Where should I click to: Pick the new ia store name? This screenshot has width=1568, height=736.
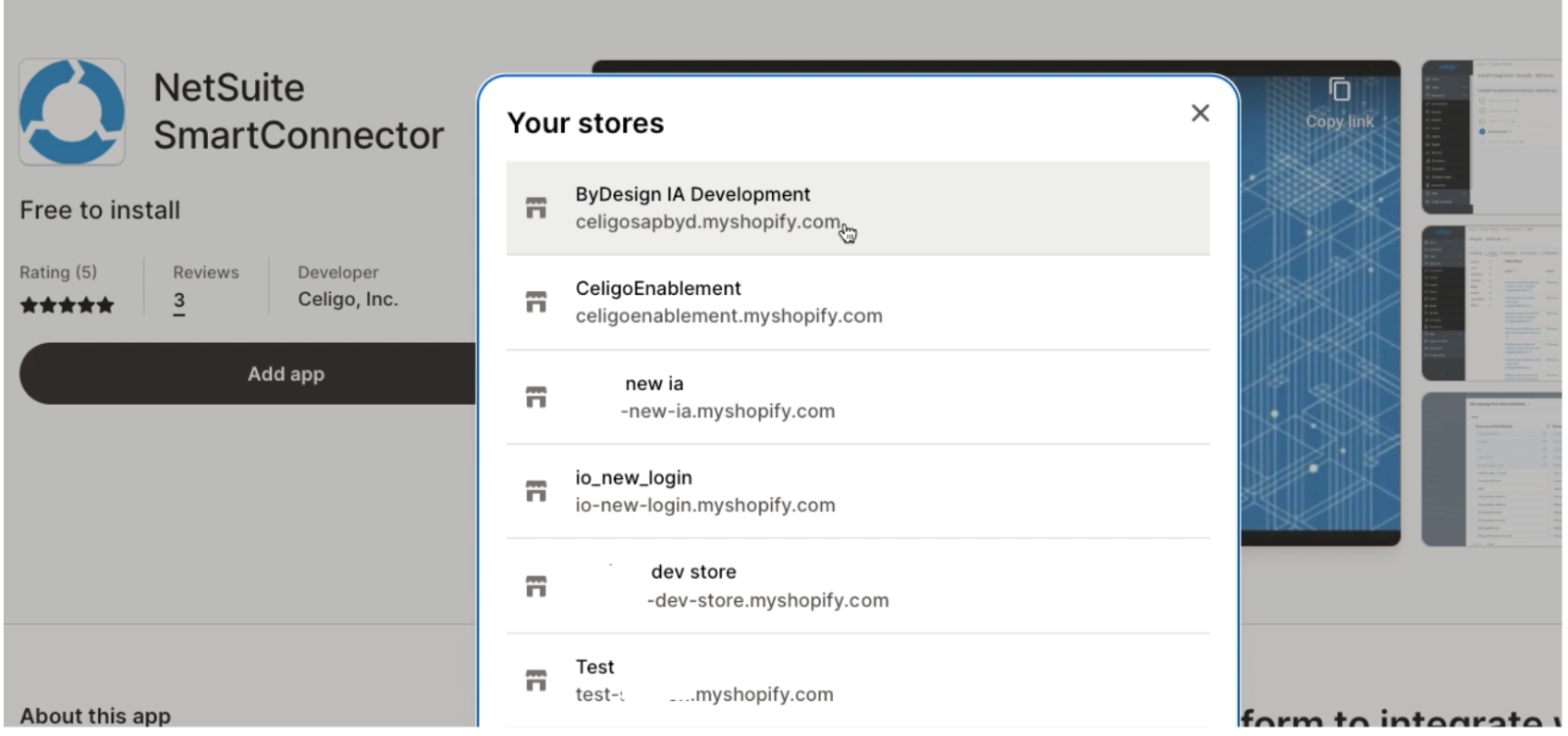655,384
